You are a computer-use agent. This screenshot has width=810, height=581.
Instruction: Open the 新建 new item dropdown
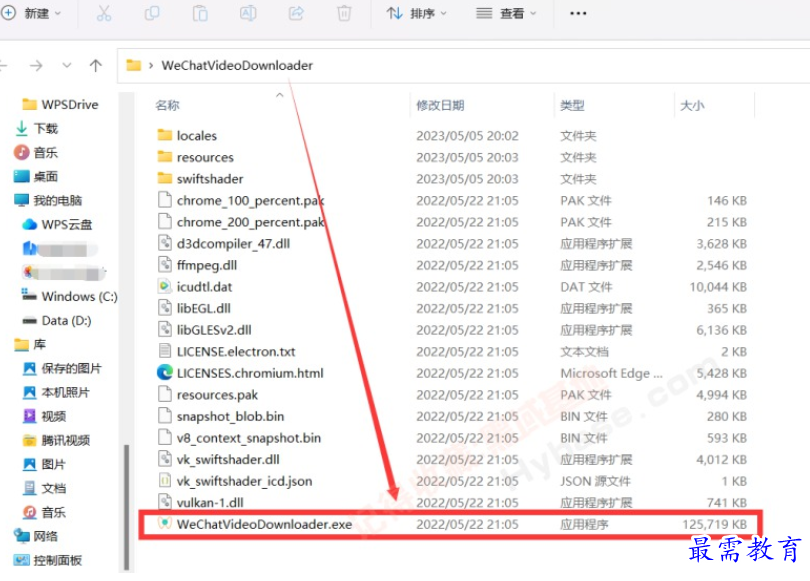click(x=31, y=13)
